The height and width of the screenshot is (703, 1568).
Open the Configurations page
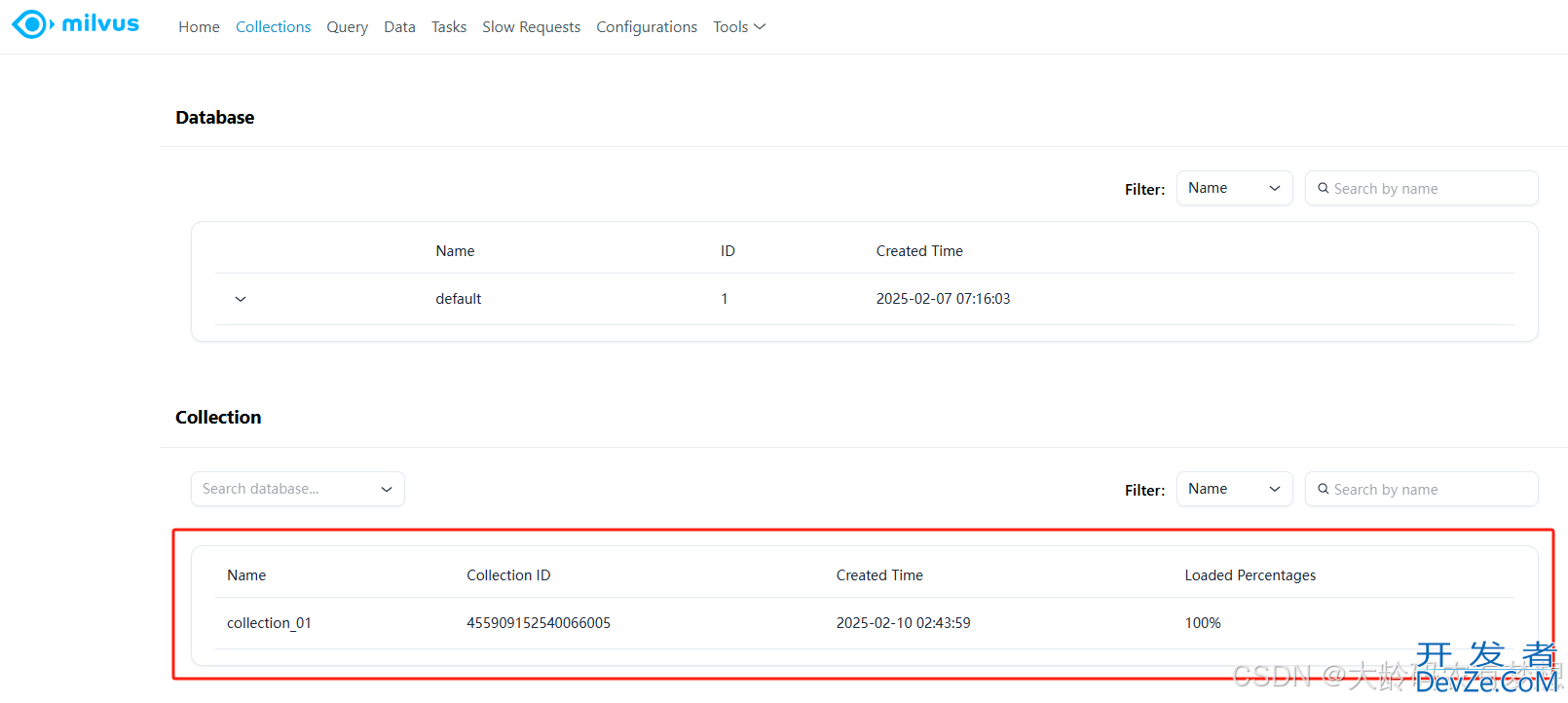point(647,27)
